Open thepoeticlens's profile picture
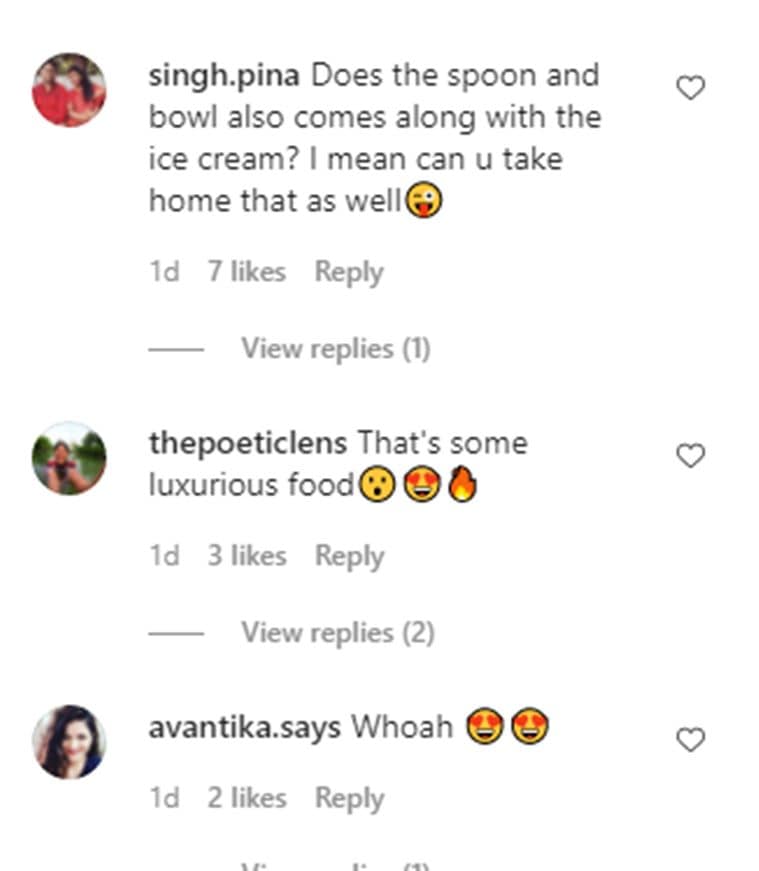The image size is (759, 871). [x=69, y=458]
